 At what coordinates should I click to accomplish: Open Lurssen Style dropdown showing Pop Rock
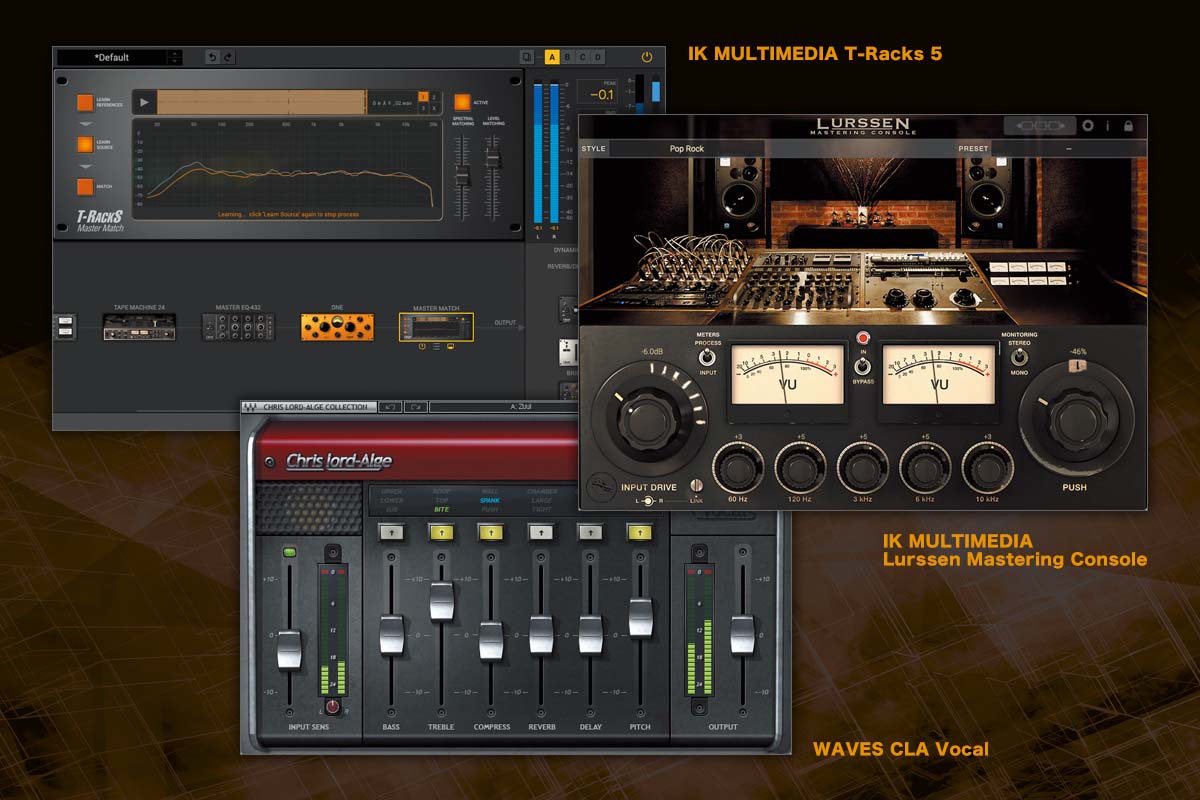pos(686,148)
